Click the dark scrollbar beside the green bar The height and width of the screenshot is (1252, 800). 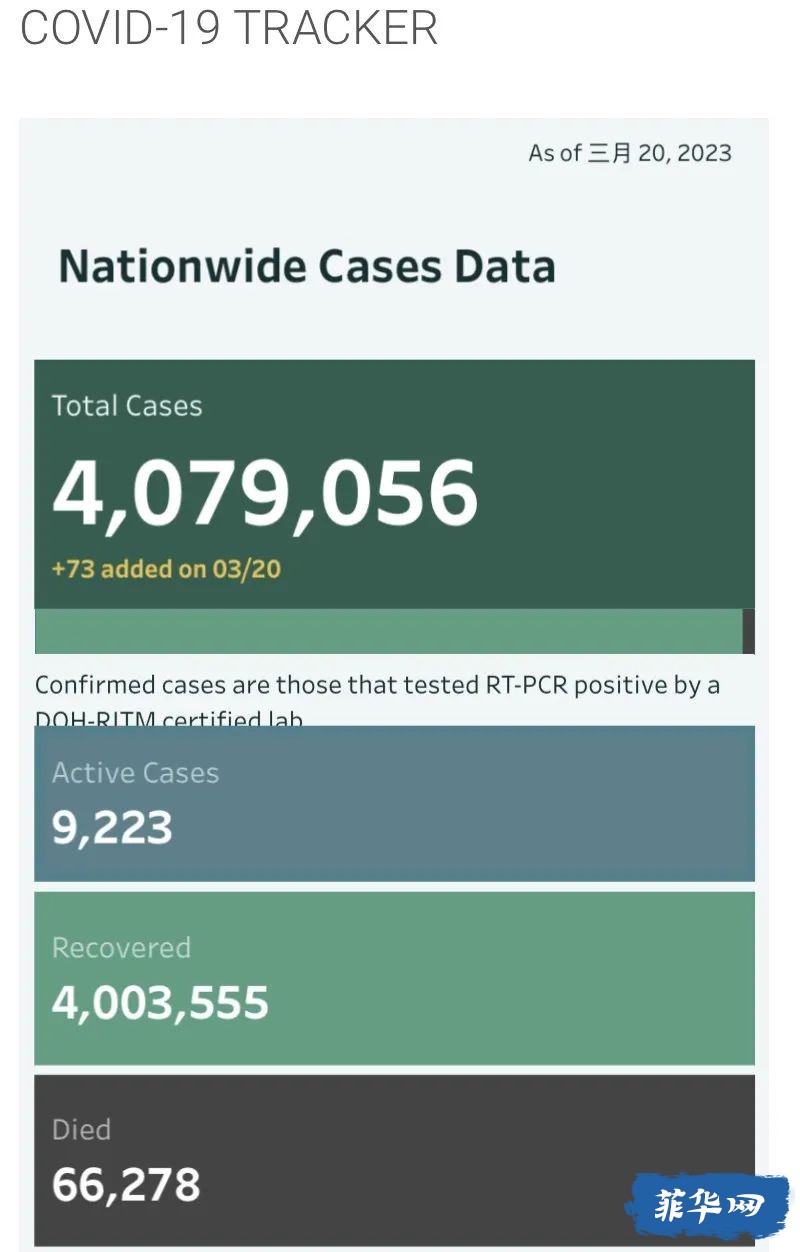749,631
